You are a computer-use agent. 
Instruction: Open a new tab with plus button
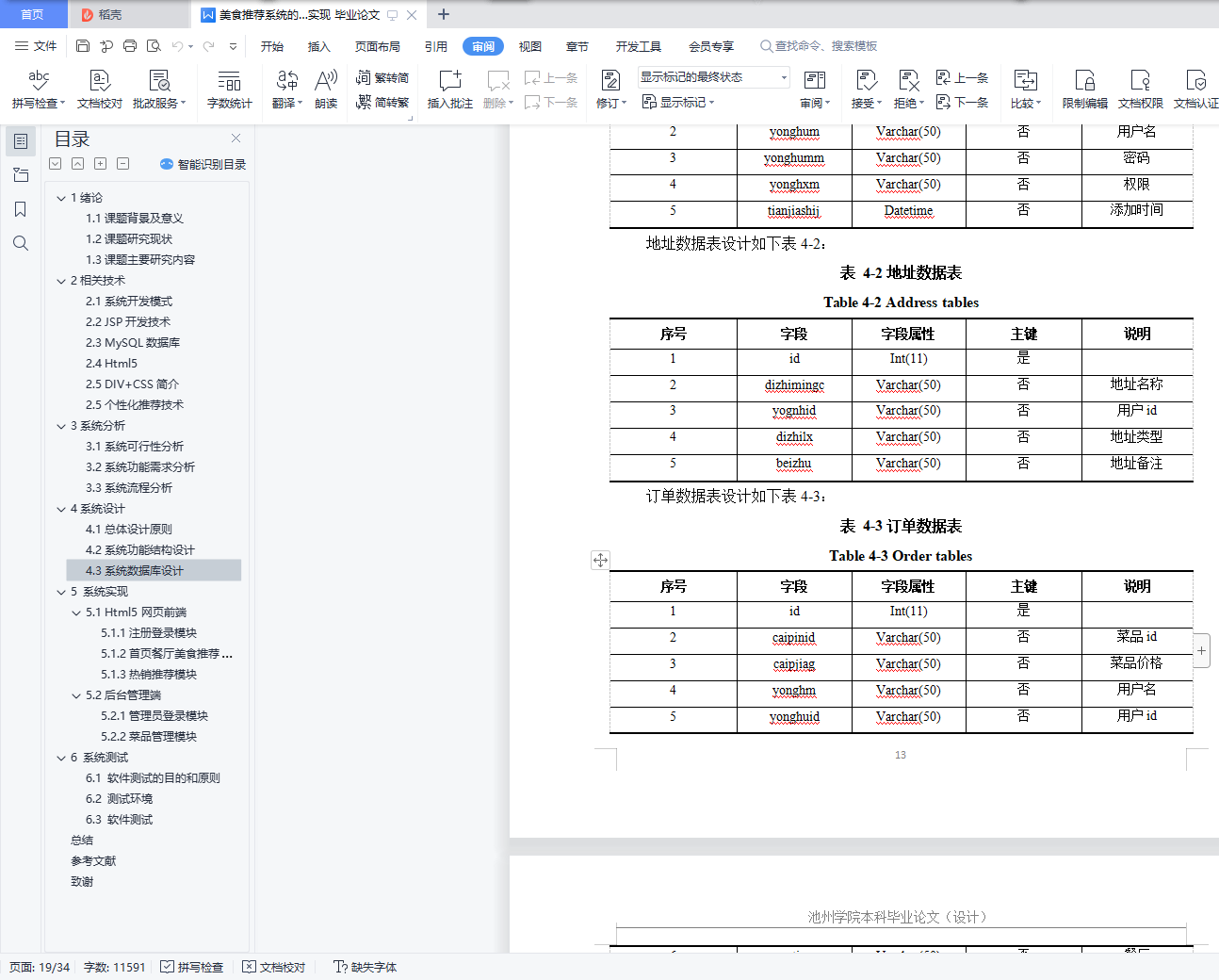pyautogui.click(x=444, y=14)
